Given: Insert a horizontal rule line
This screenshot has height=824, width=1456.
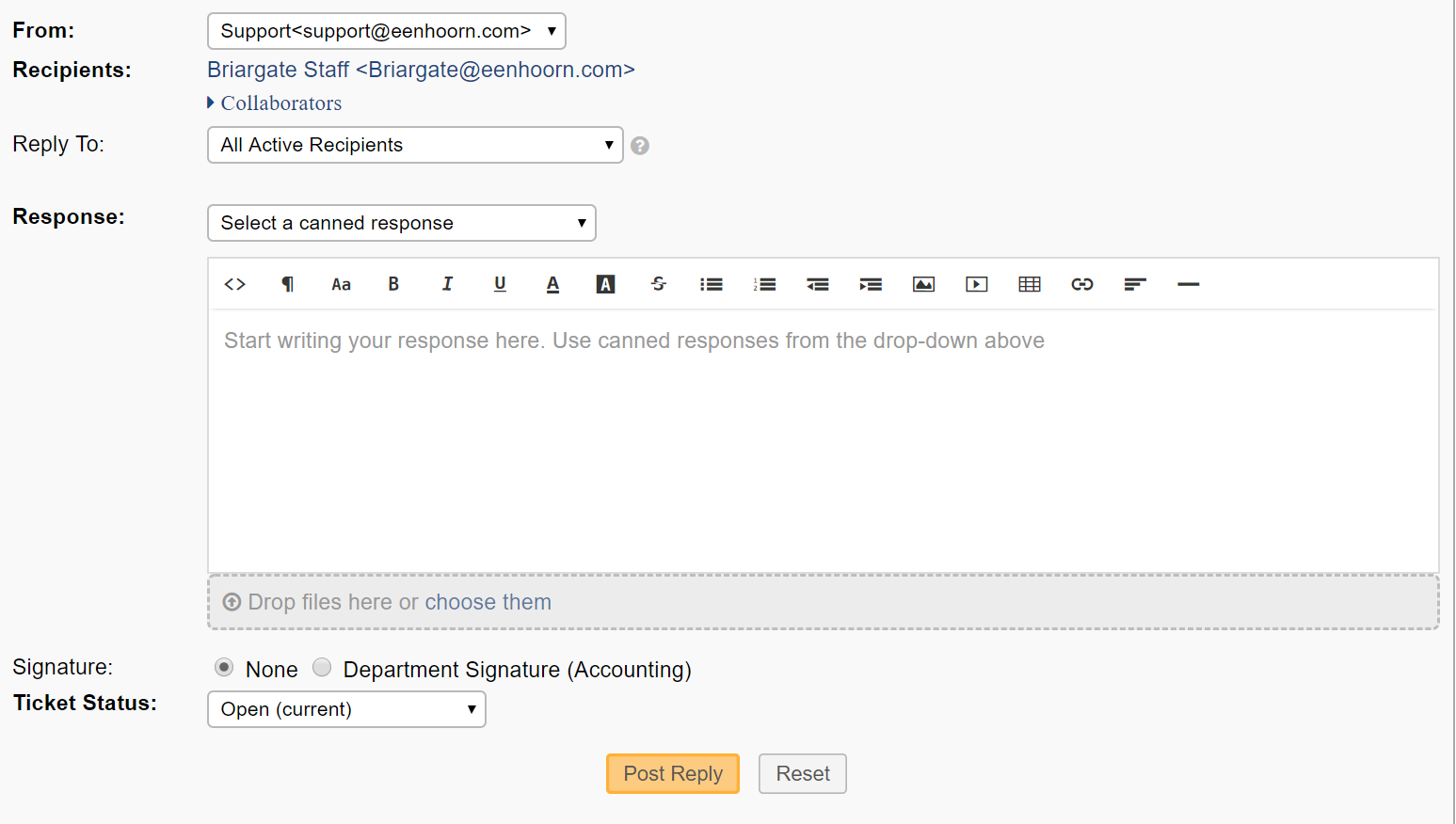Looking at the screenshot, I should [1189, 284].
